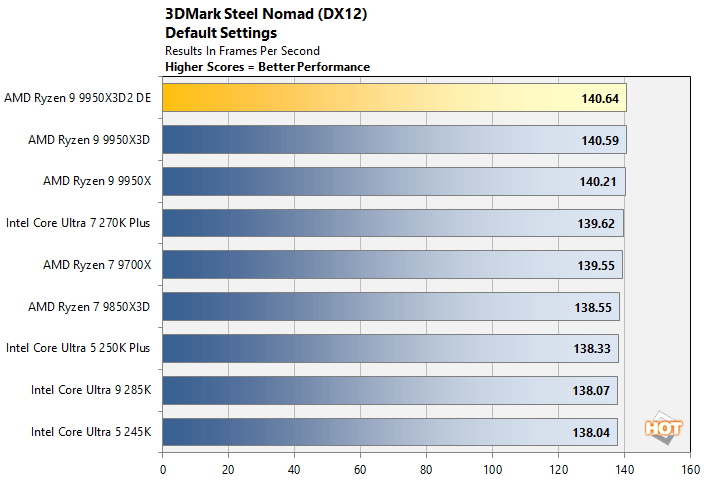Click the x-axis label 60
The image size is (708, 480).
point(360,470)
